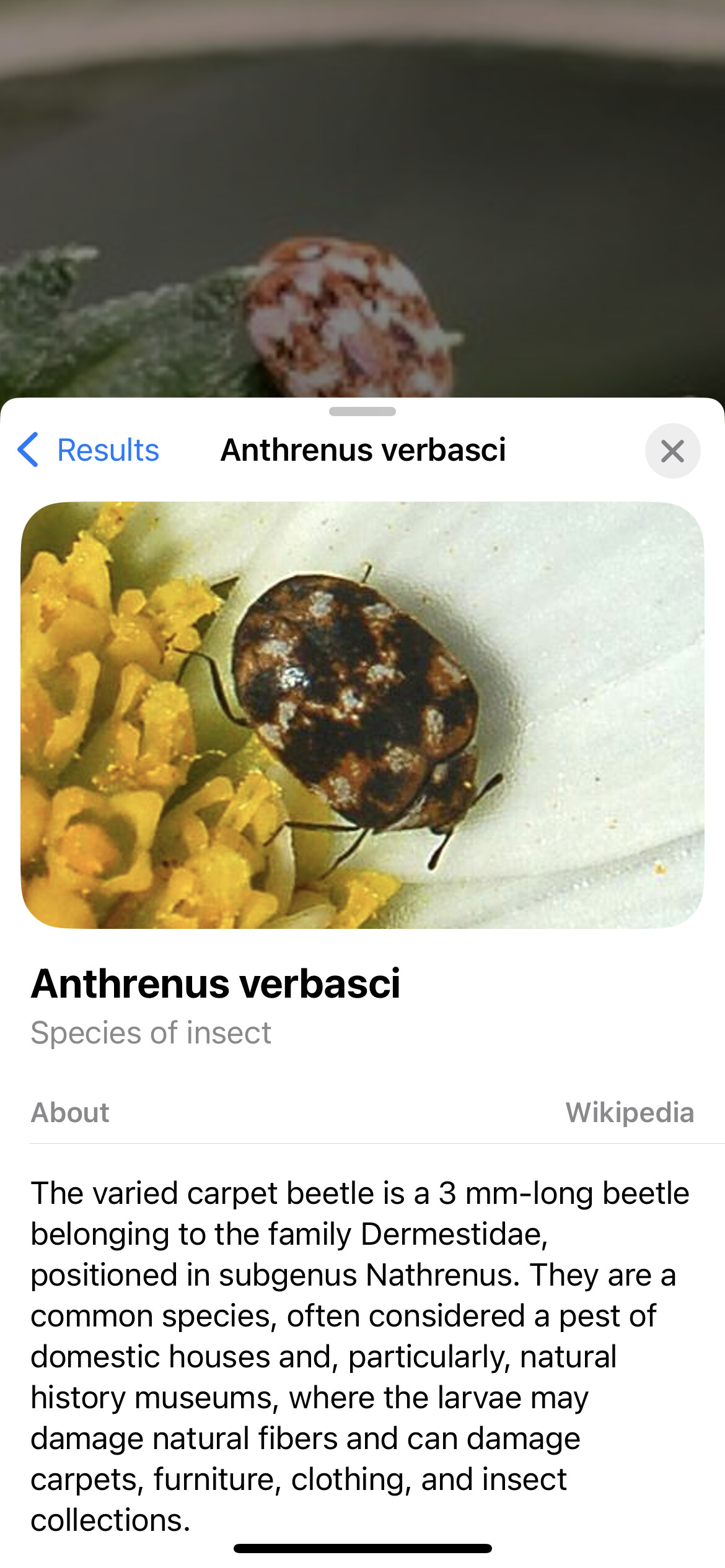The height and width of the screenshot is (1568, 725).
Task: Open the Wikipedia source link
Action: point(630,1112)
